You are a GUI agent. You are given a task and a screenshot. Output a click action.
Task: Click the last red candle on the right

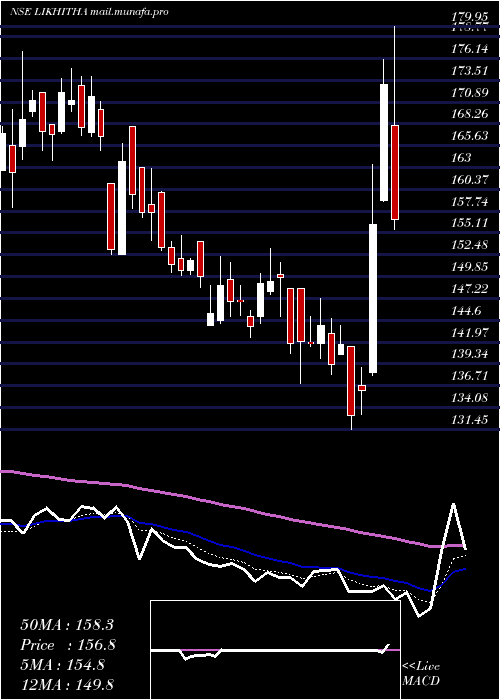[395, 172]
